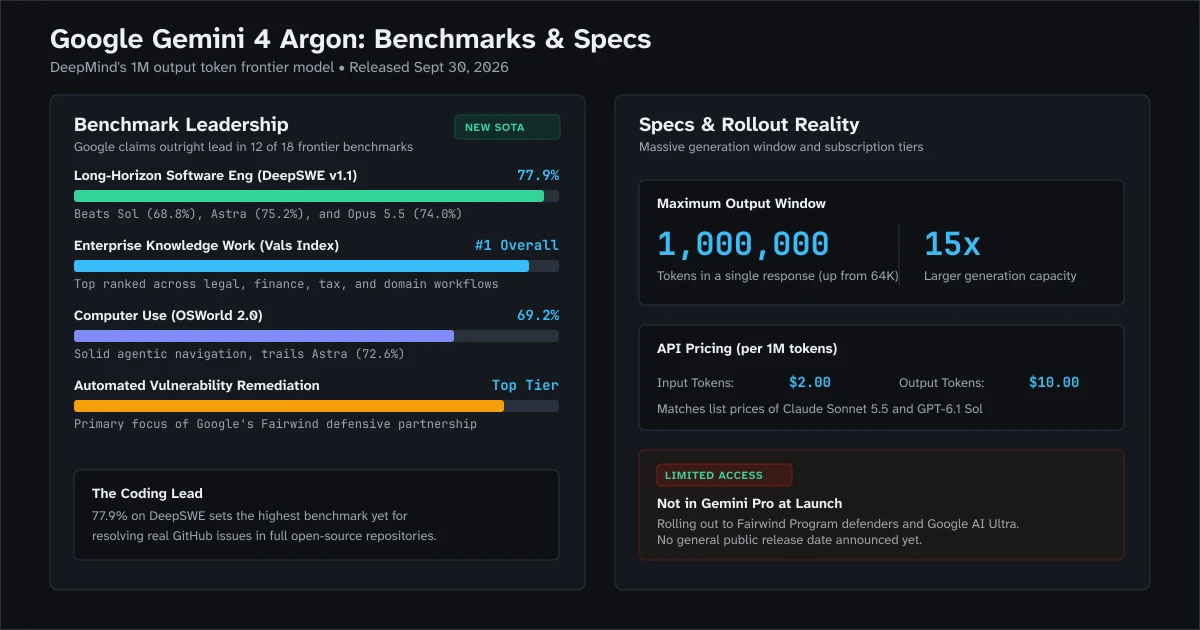Click the 'Long-Horizon Software Eng (DeepSWE v1.1)' label
The width and height of the screenshot is (1200, 630).
tap(215, 175)
